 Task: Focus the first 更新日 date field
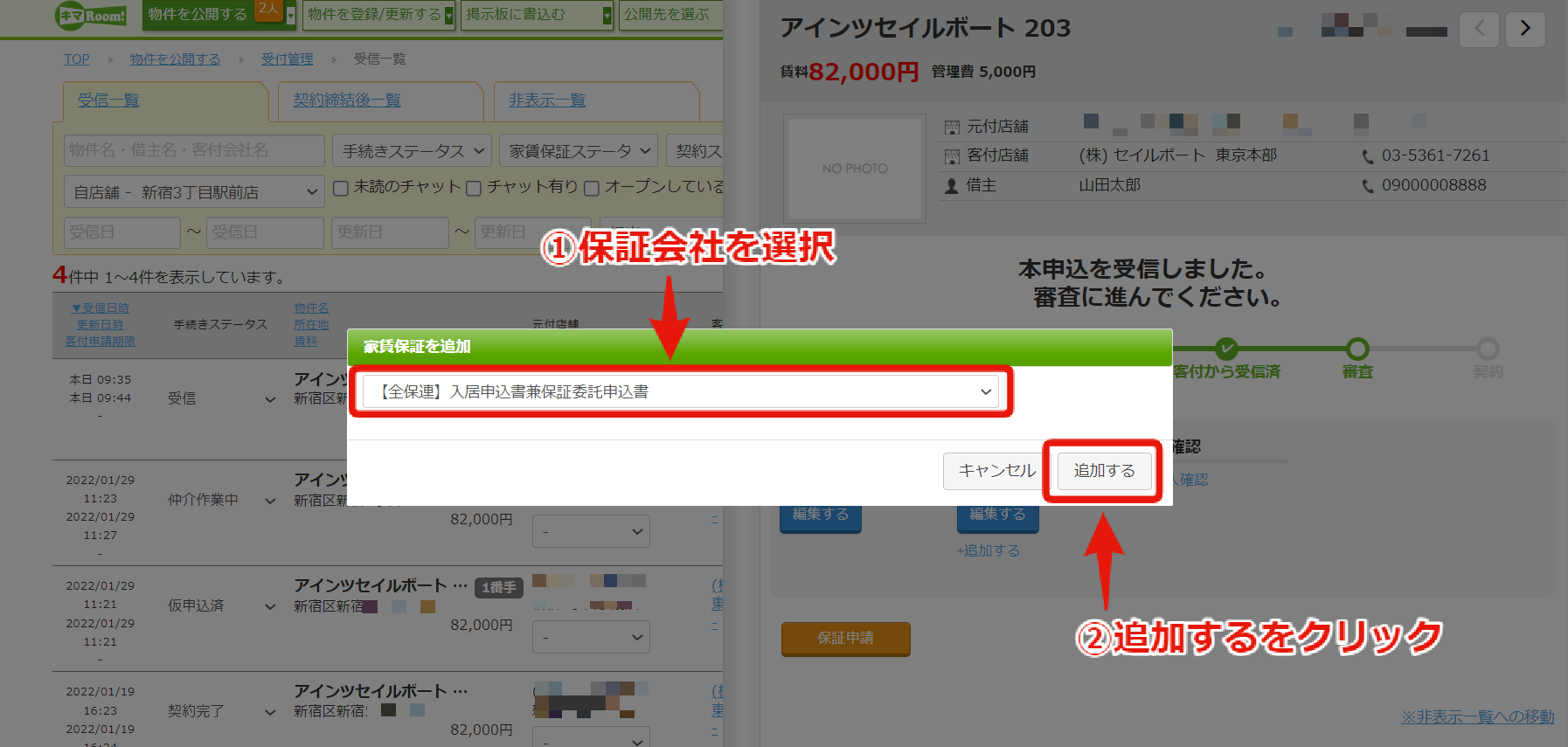(390, 232)
